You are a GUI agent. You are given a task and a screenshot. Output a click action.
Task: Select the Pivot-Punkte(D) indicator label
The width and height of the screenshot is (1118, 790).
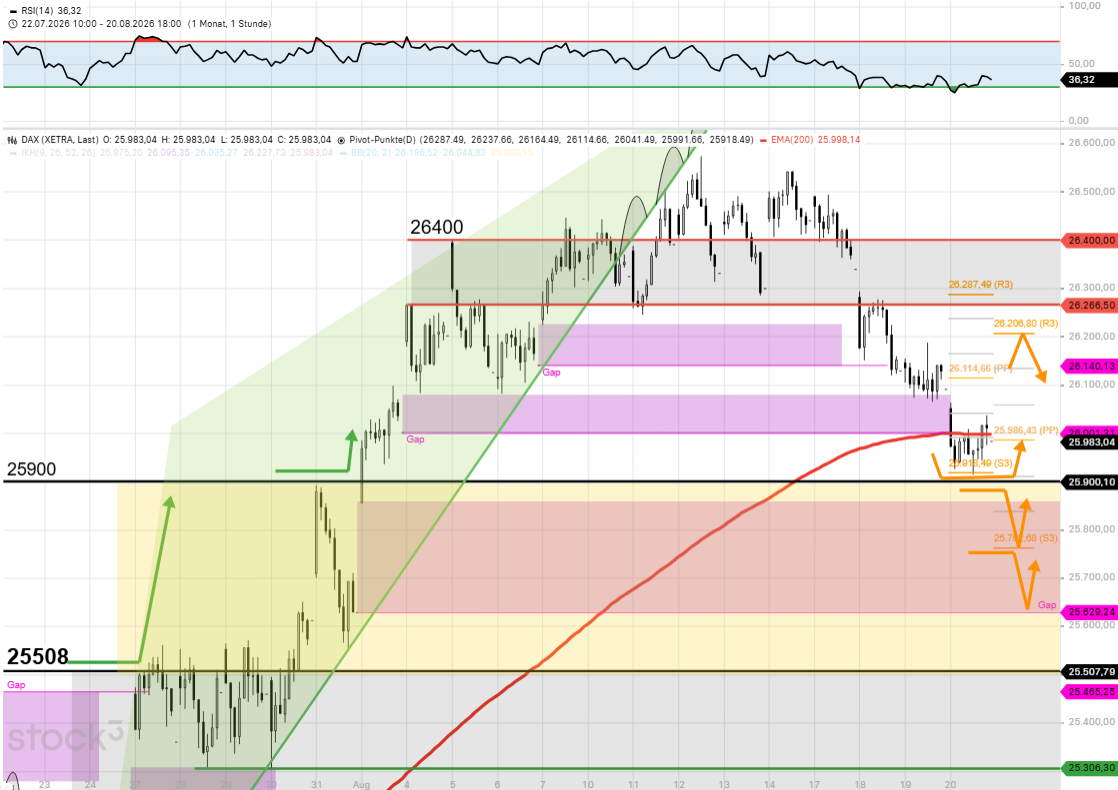coord(382,140)
